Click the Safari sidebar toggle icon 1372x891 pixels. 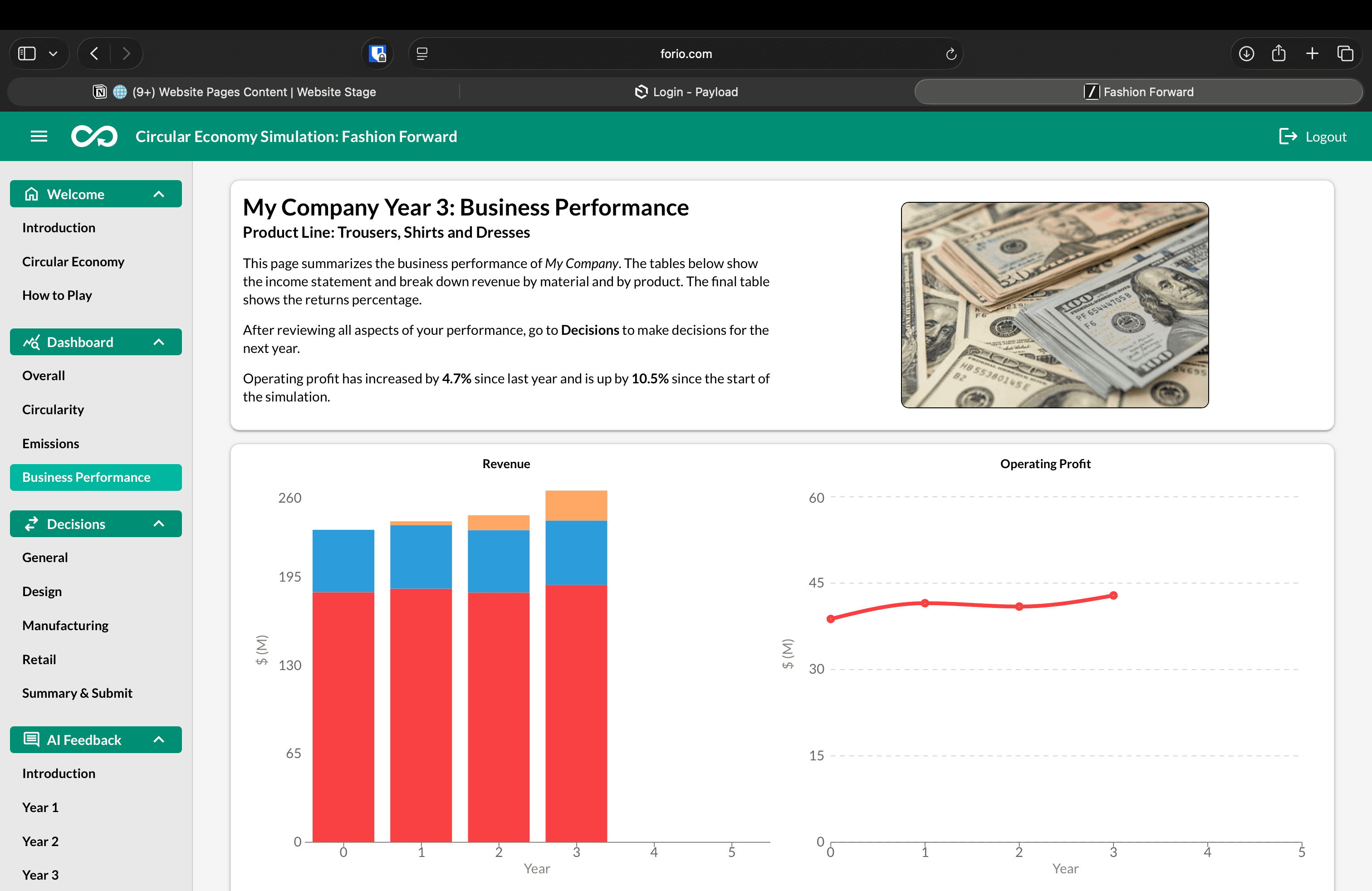pos(27,54)
